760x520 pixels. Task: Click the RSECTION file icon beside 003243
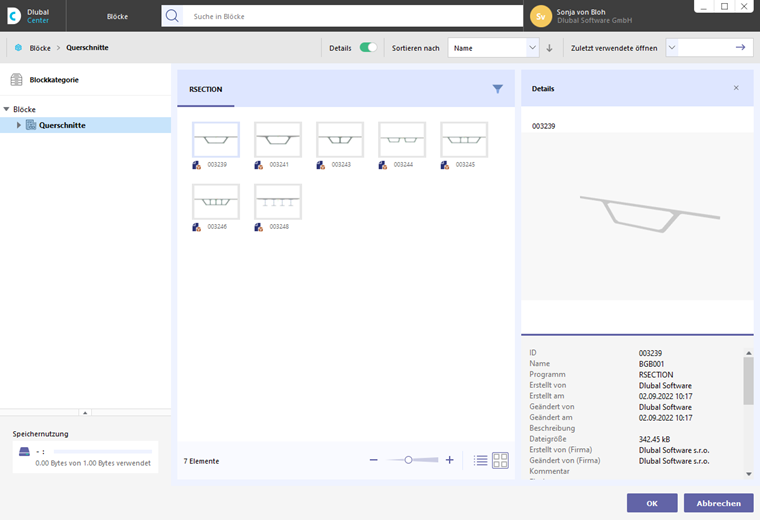tap(321, 165)
